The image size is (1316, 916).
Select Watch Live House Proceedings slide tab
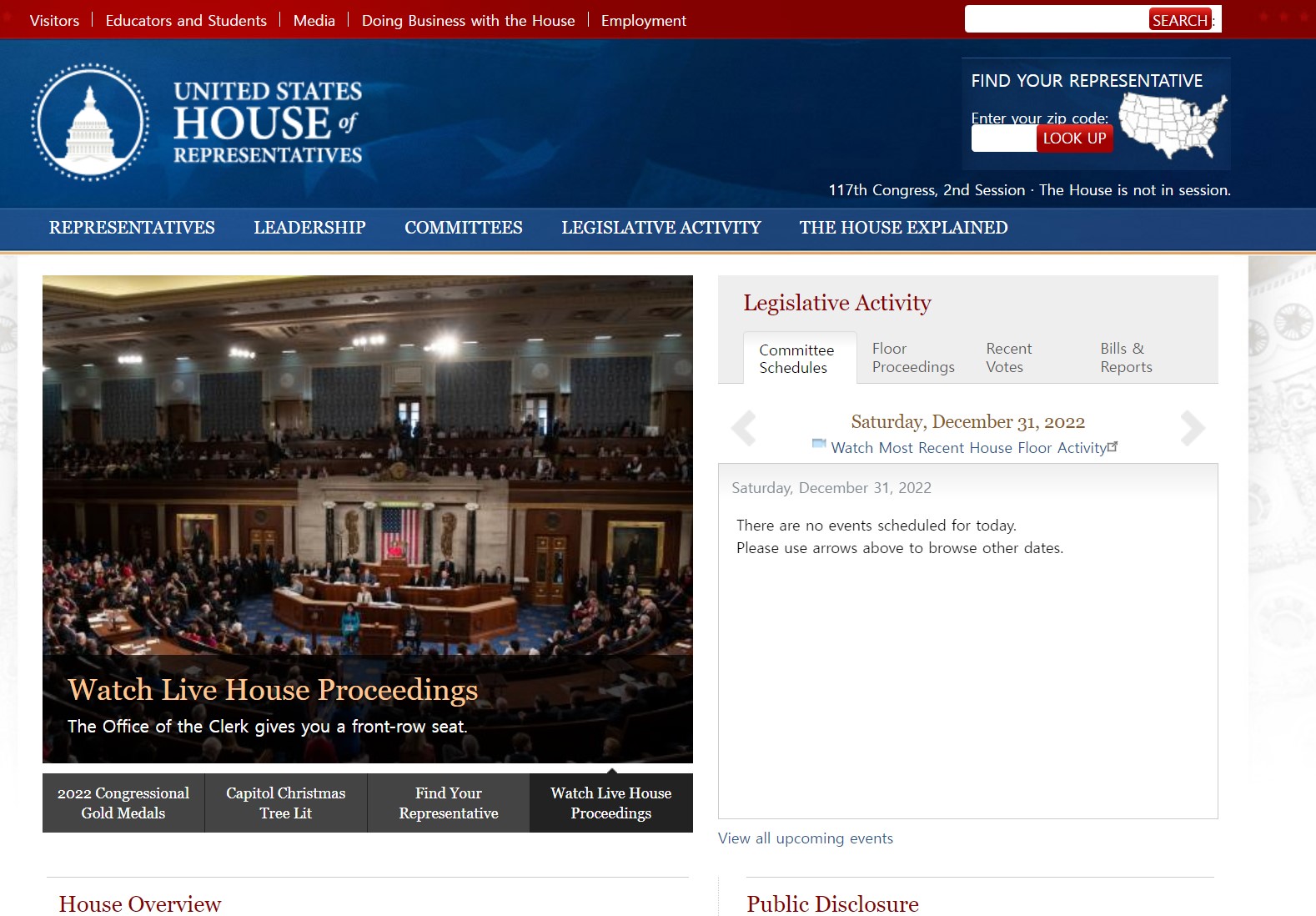(611, 803)
